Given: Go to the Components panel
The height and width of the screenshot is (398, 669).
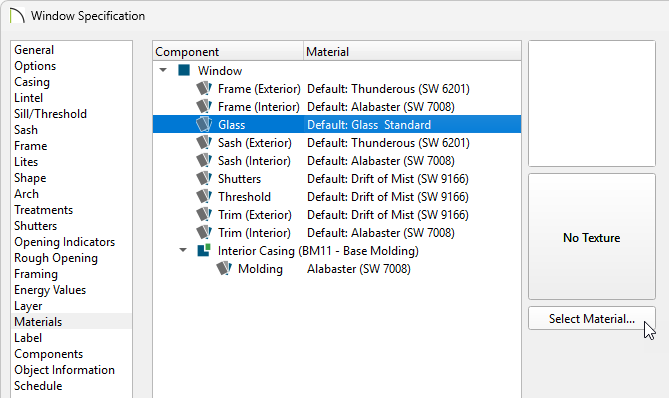Looking at the screenshot, I should point(48,354).
